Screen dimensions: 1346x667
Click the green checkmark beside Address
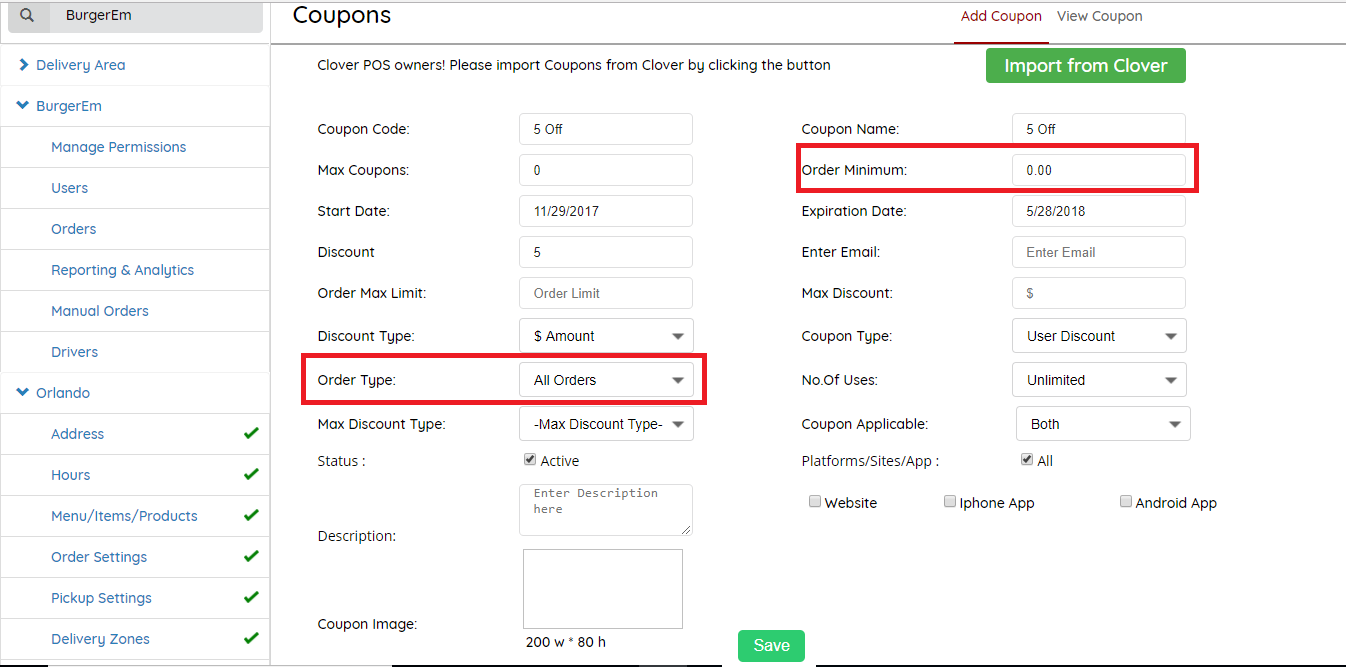pyautogui.click(x=251, y=434)
